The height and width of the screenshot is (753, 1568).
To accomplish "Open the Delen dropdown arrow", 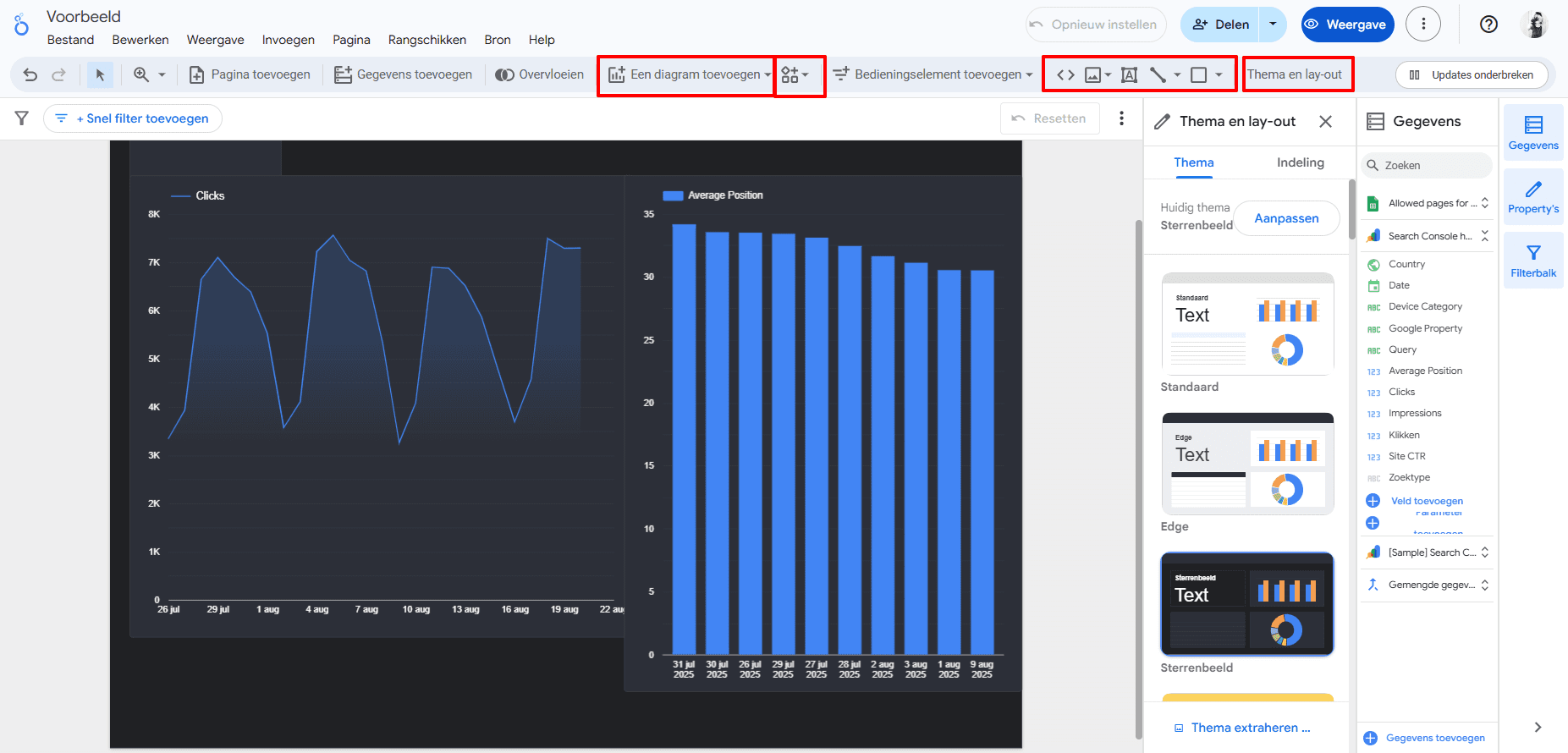I will pos(1273,25).
